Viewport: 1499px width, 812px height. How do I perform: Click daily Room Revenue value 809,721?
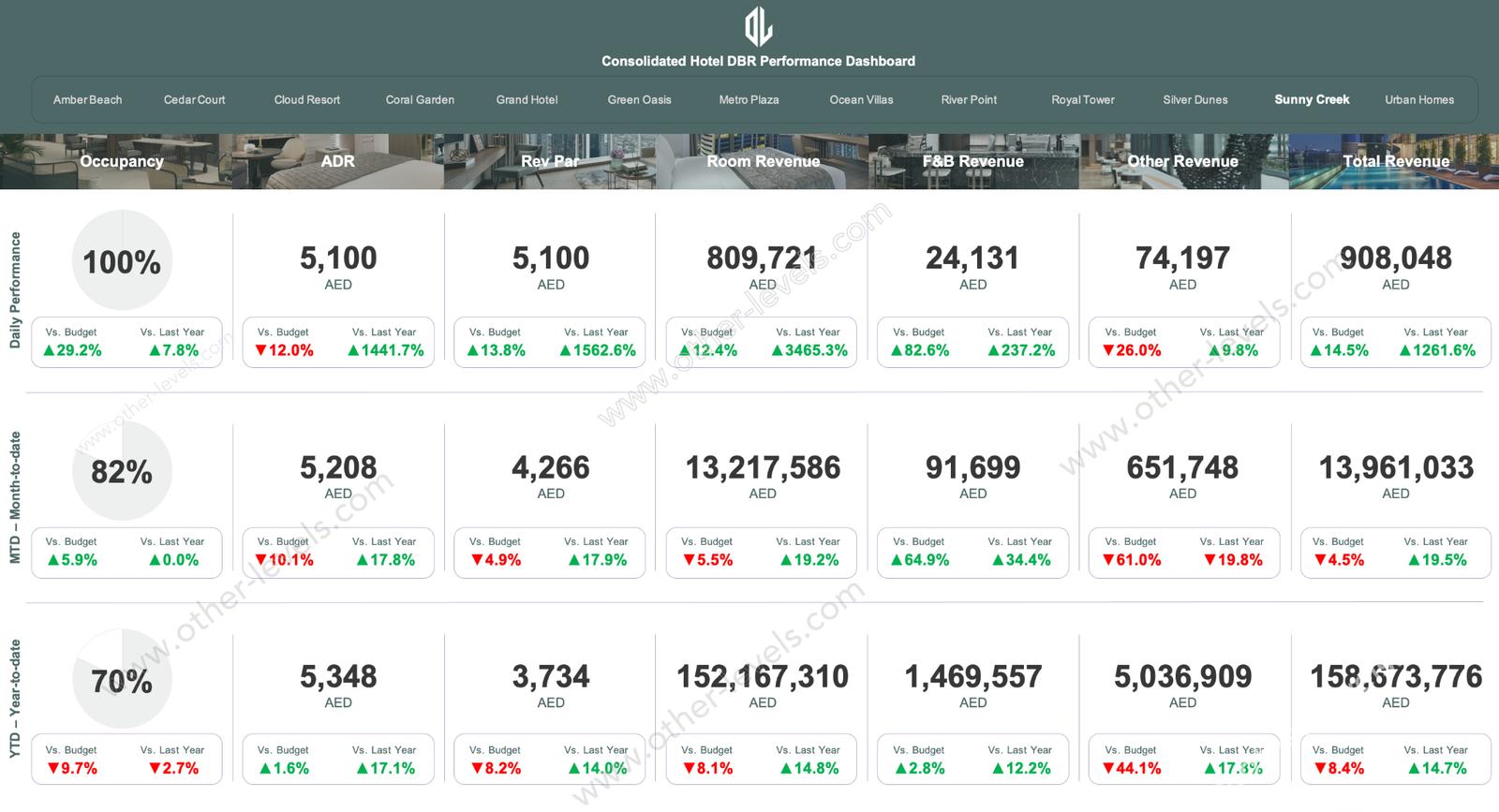pyautogui.click(x=763, y=258)
